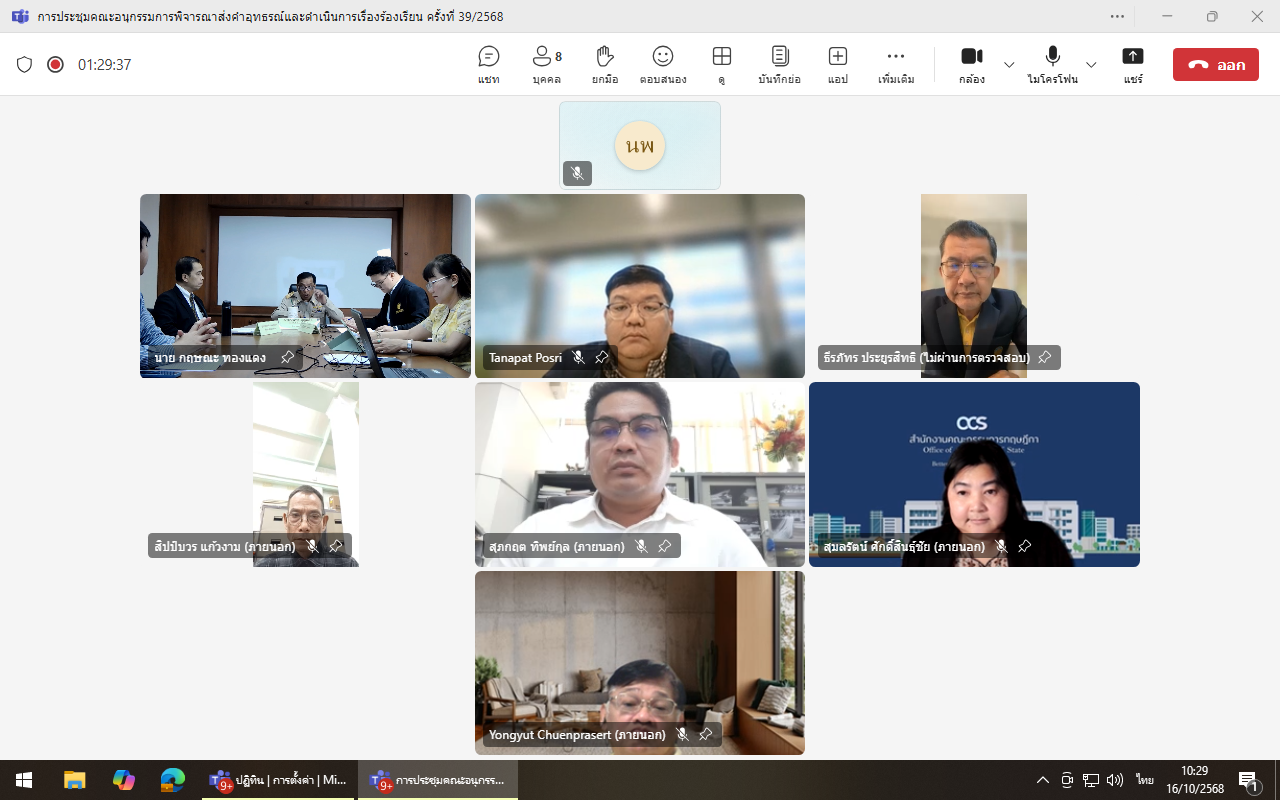Toggle pin on Tanapat Posri's video
Image resolution: width=1280 pixels, height=800 pixels.
[602, 357]
